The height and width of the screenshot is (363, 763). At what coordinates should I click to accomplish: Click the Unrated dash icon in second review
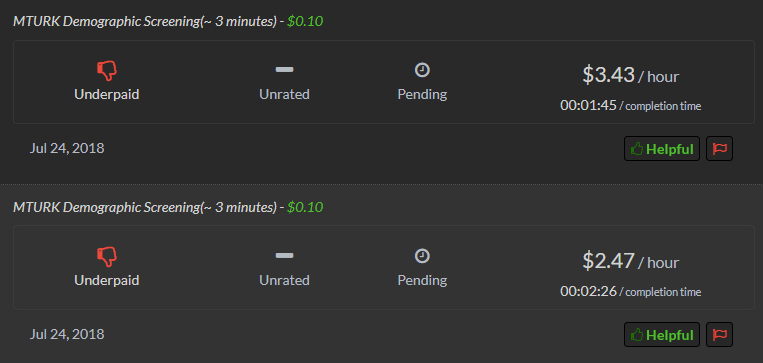pyautogui.click(x=284, y=255)
